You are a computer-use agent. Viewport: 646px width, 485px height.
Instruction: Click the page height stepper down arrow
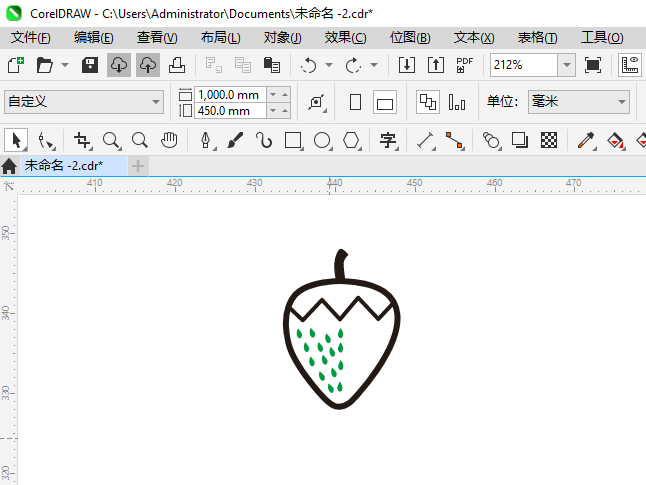click(x=273, y=111)
